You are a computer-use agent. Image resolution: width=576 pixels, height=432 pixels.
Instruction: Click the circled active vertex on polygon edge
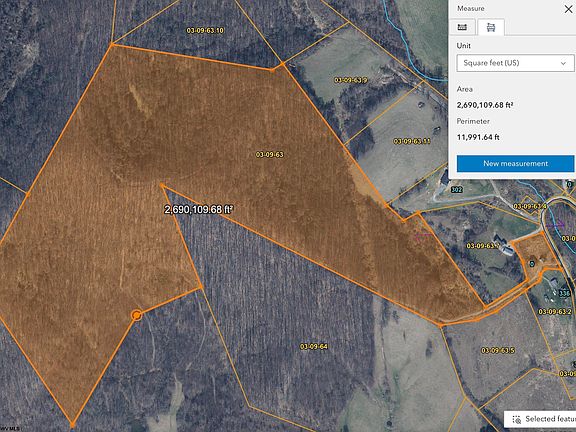click(137, 315)
